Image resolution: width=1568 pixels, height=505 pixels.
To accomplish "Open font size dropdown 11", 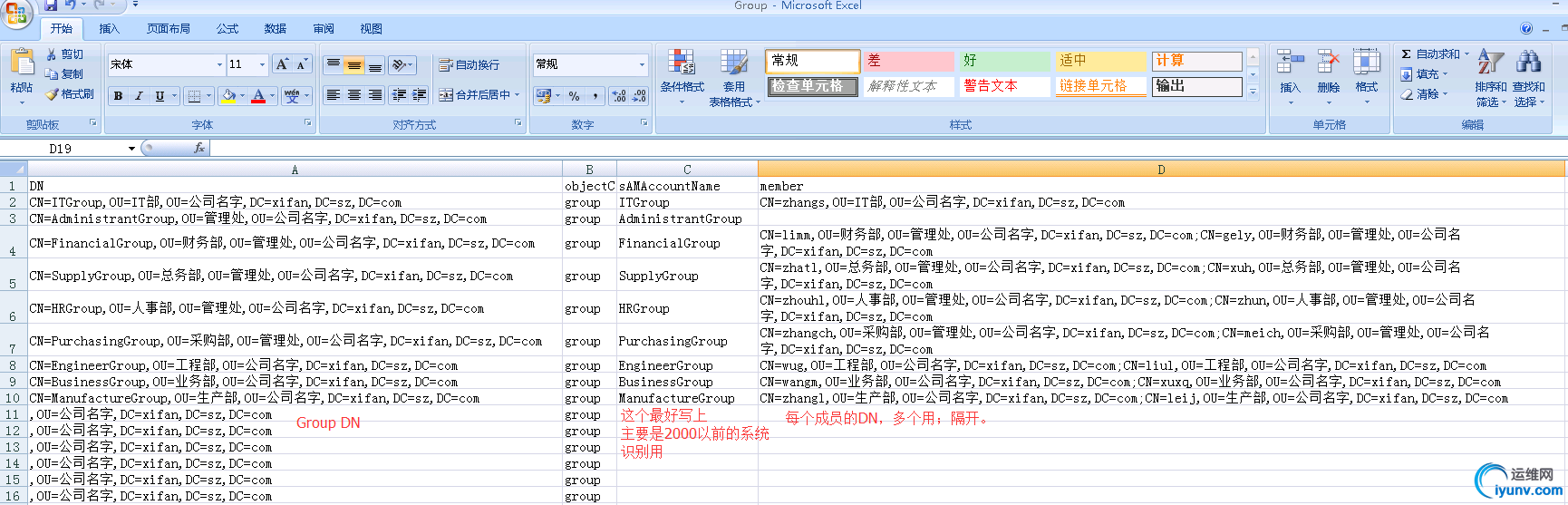I will tap(263, 64).
